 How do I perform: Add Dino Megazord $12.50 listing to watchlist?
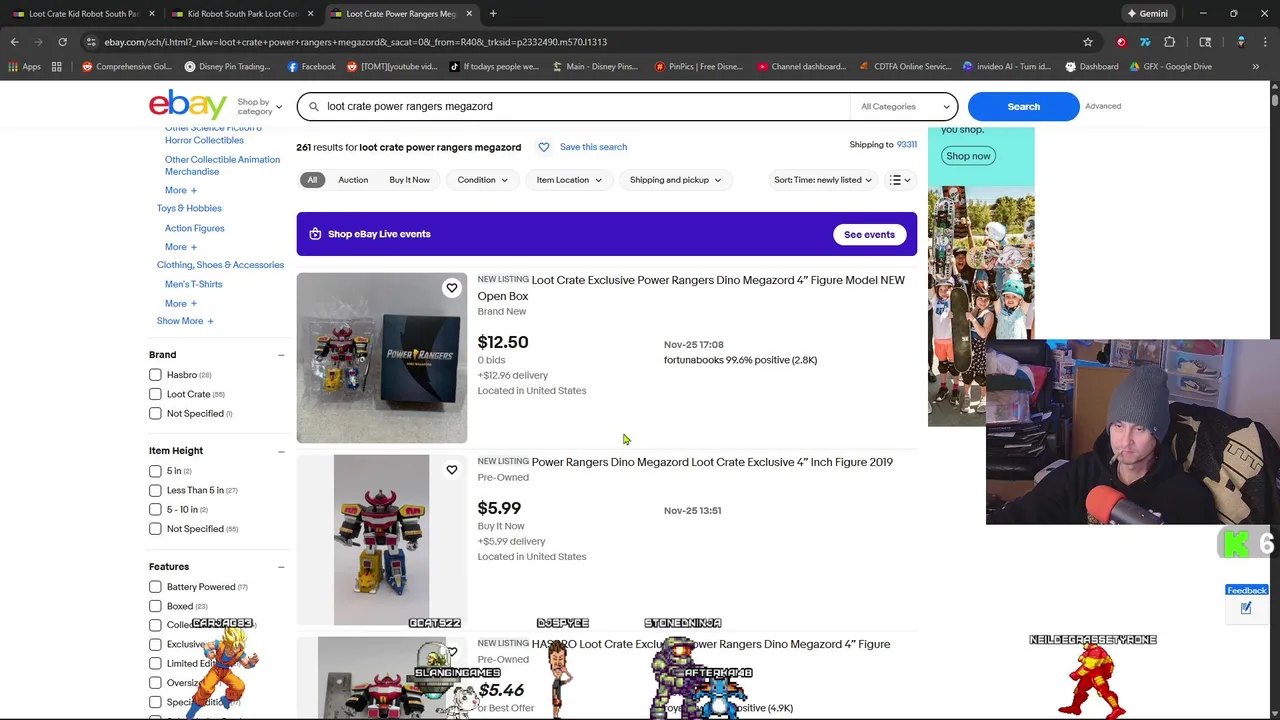click(452, 288)
